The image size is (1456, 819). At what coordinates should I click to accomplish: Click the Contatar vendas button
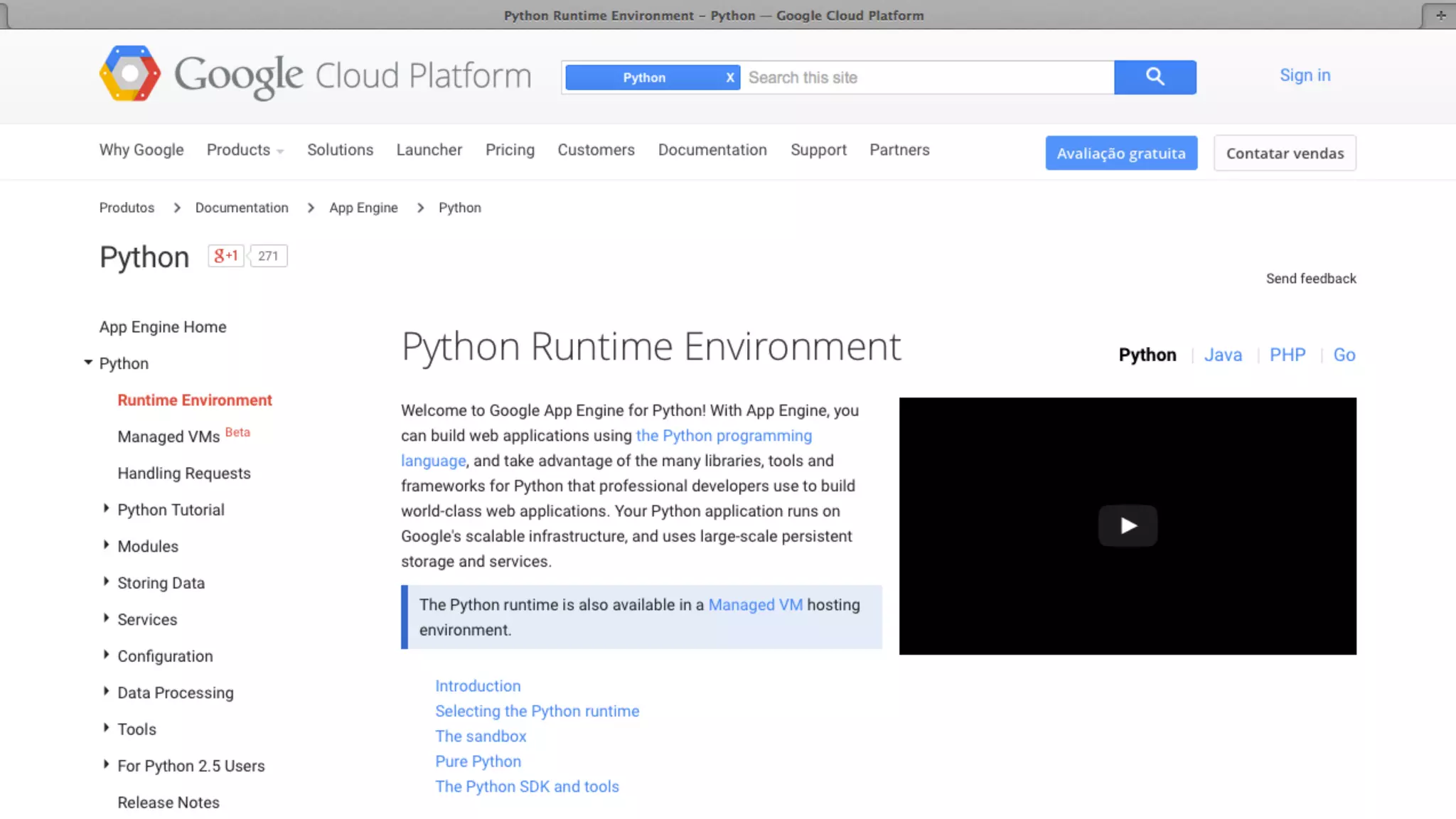point(1284,153)
